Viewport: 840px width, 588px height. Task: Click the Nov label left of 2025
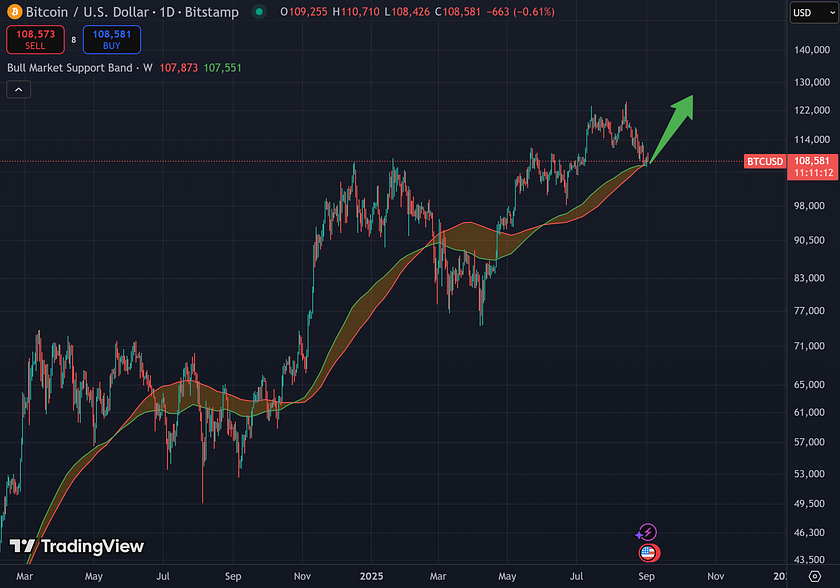pos(302,576)
